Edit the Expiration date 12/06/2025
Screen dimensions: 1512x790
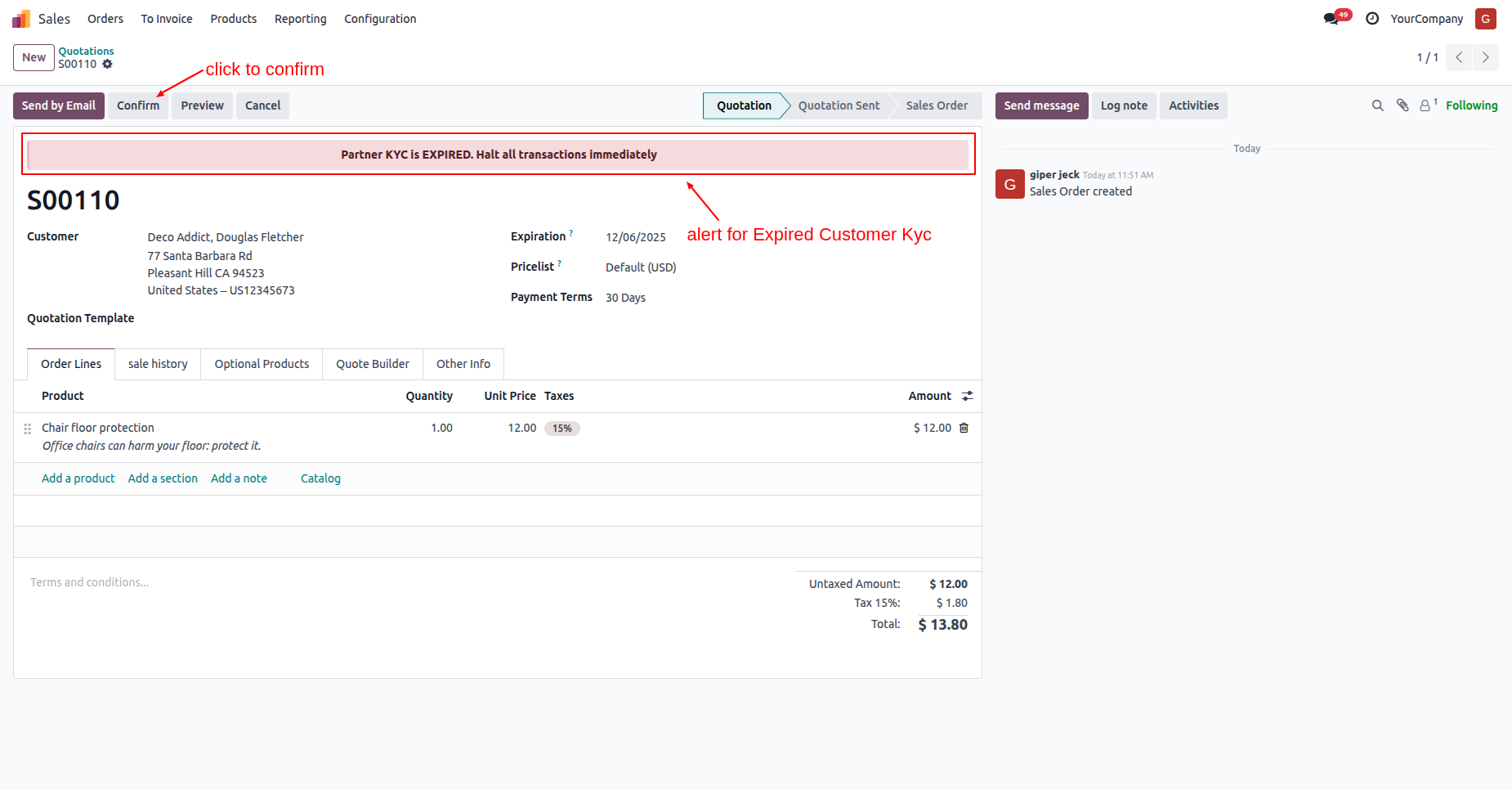pos(636,237)
